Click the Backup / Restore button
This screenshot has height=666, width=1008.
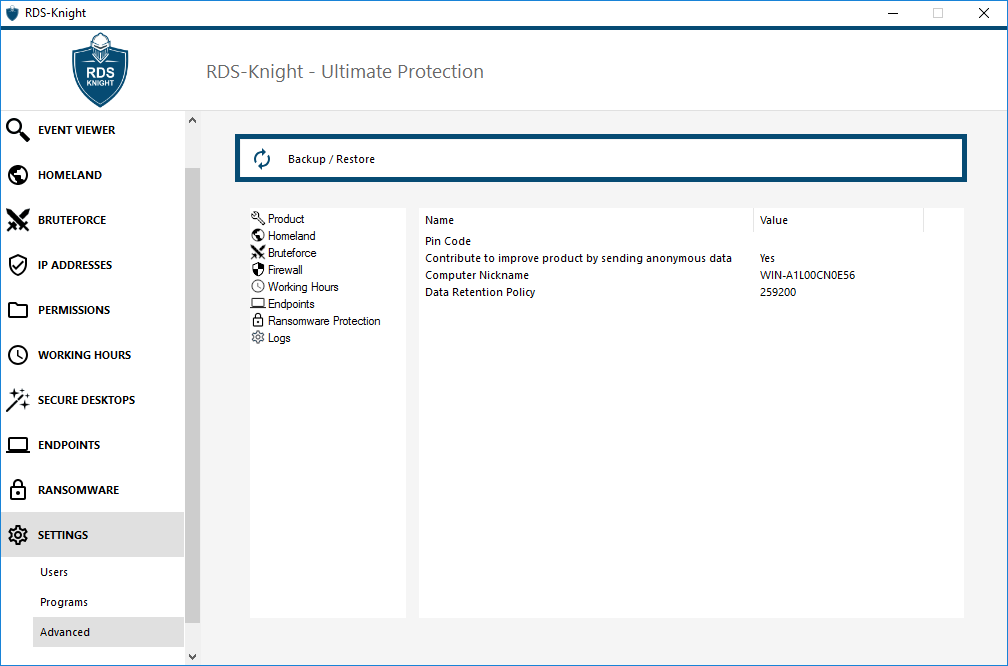[600, 158]
